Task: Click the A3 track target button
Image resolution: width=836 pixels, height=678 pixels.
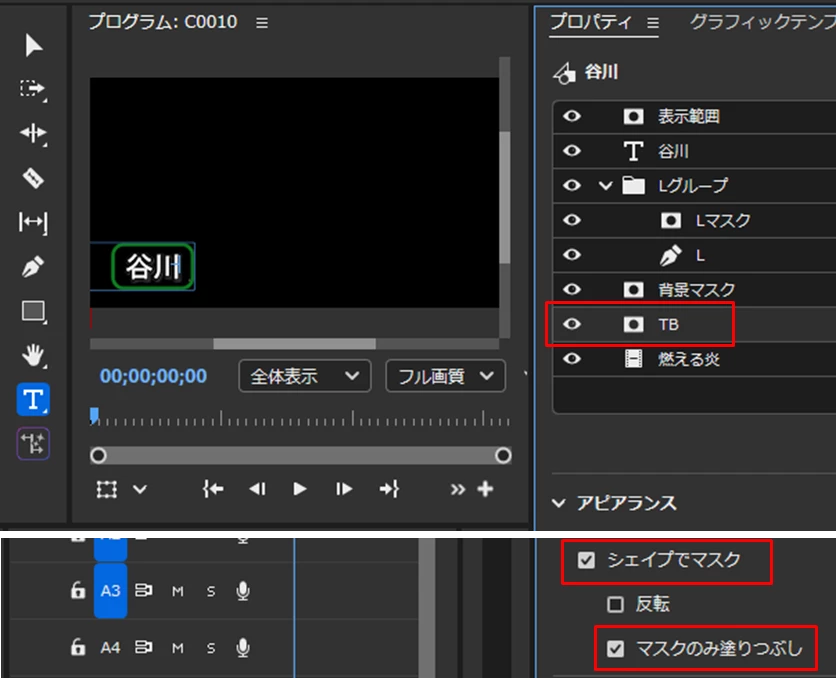Action: 110,591
